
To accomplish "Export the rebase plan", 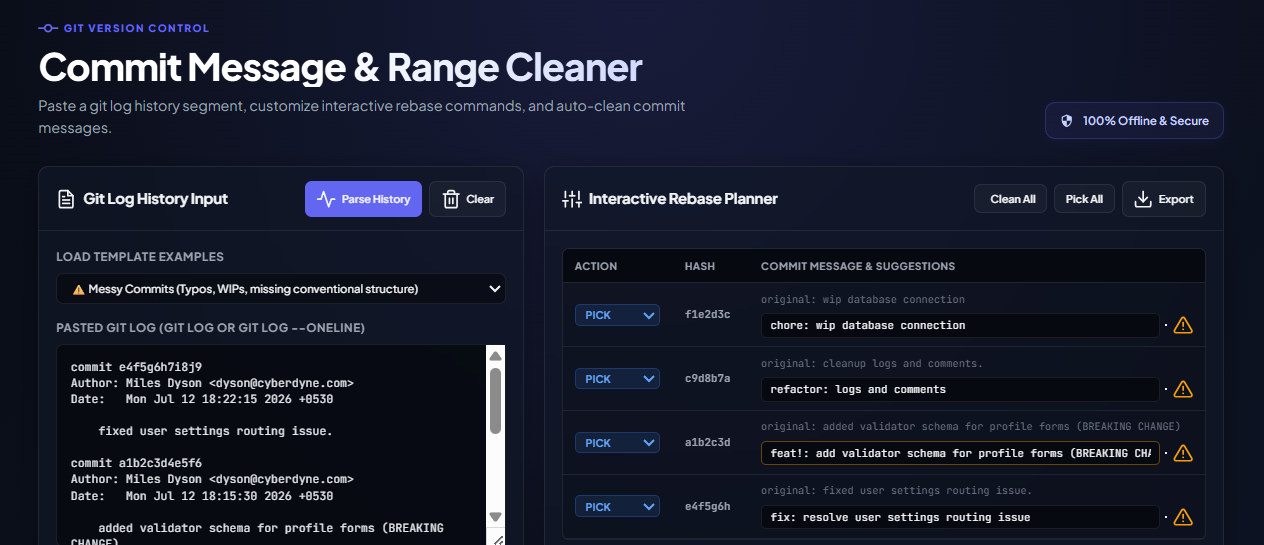I will coord(1164,199).
